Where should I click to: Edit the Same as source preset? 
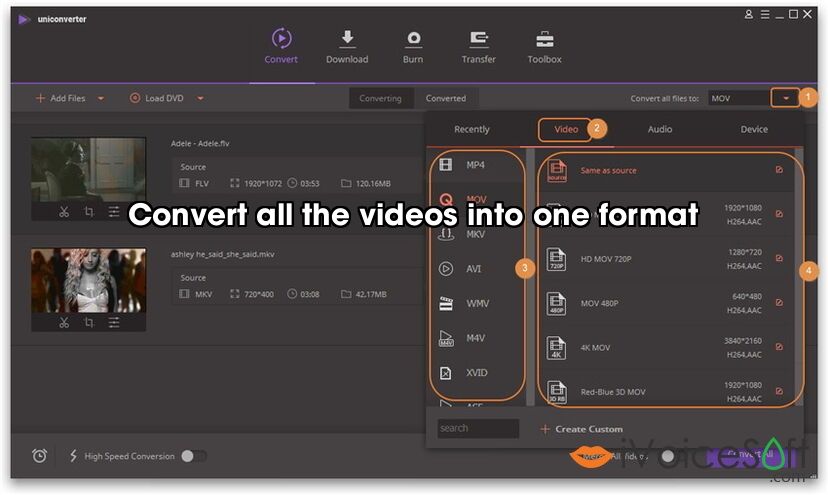779,170
